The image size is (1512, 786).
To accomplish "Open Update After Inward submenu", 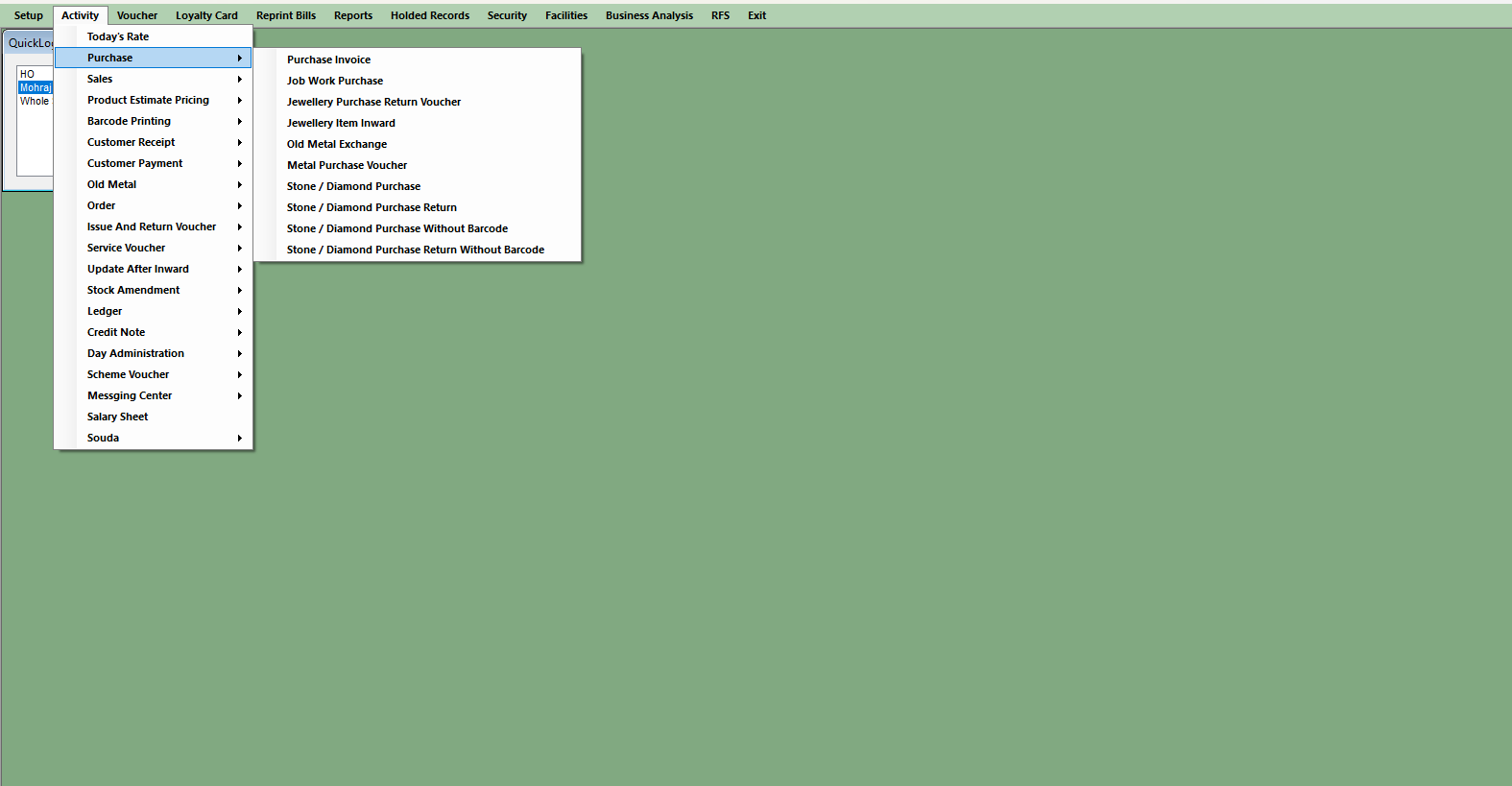I will tap(154, 269).
